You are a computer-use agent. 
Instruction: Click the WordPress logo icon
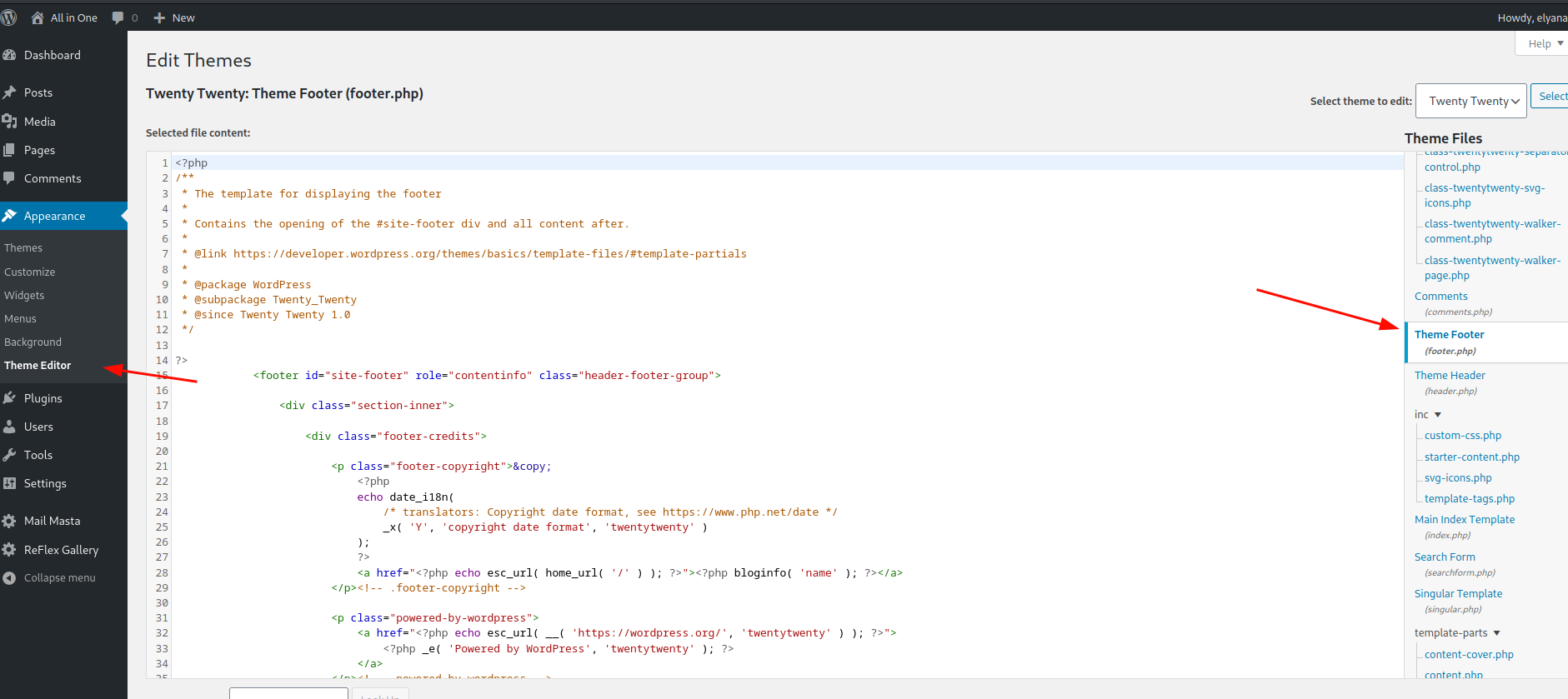(x=8, y=17)
